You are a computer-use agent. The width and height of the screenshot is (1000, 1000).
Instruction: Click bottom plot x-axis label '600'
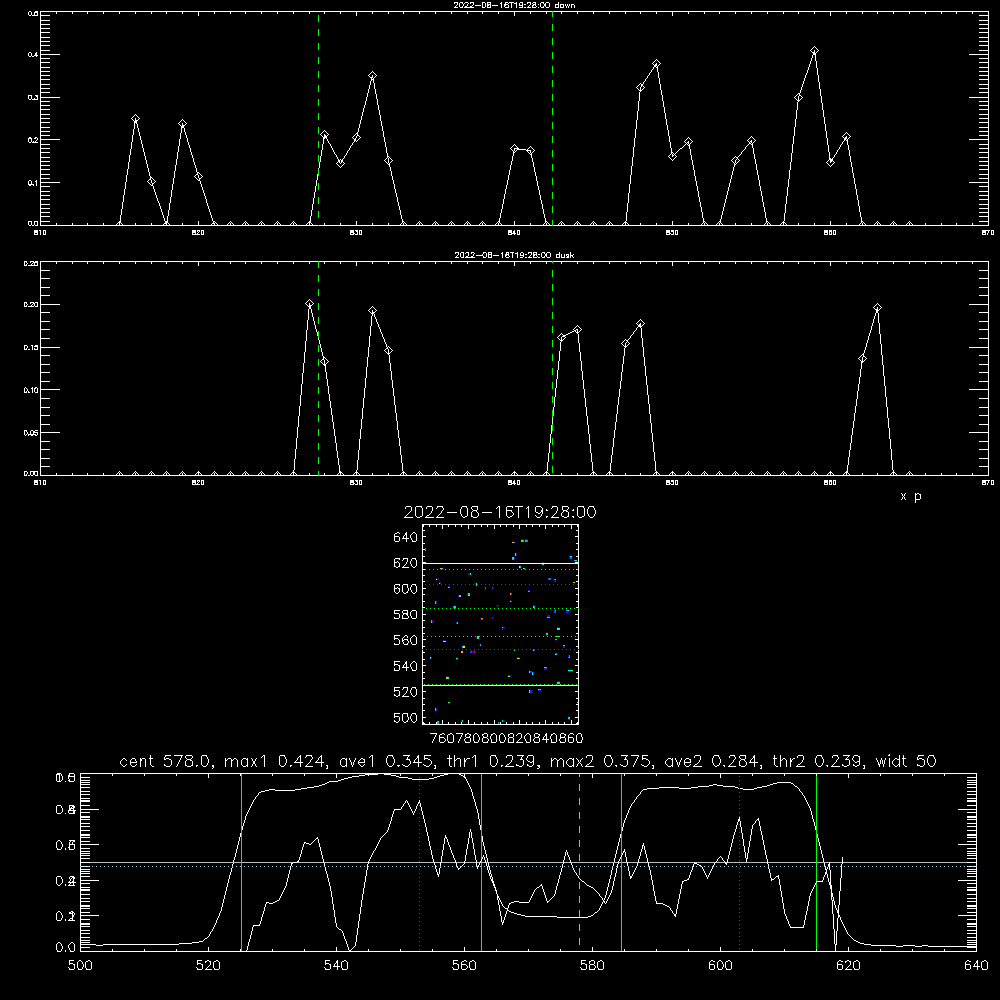720,966
